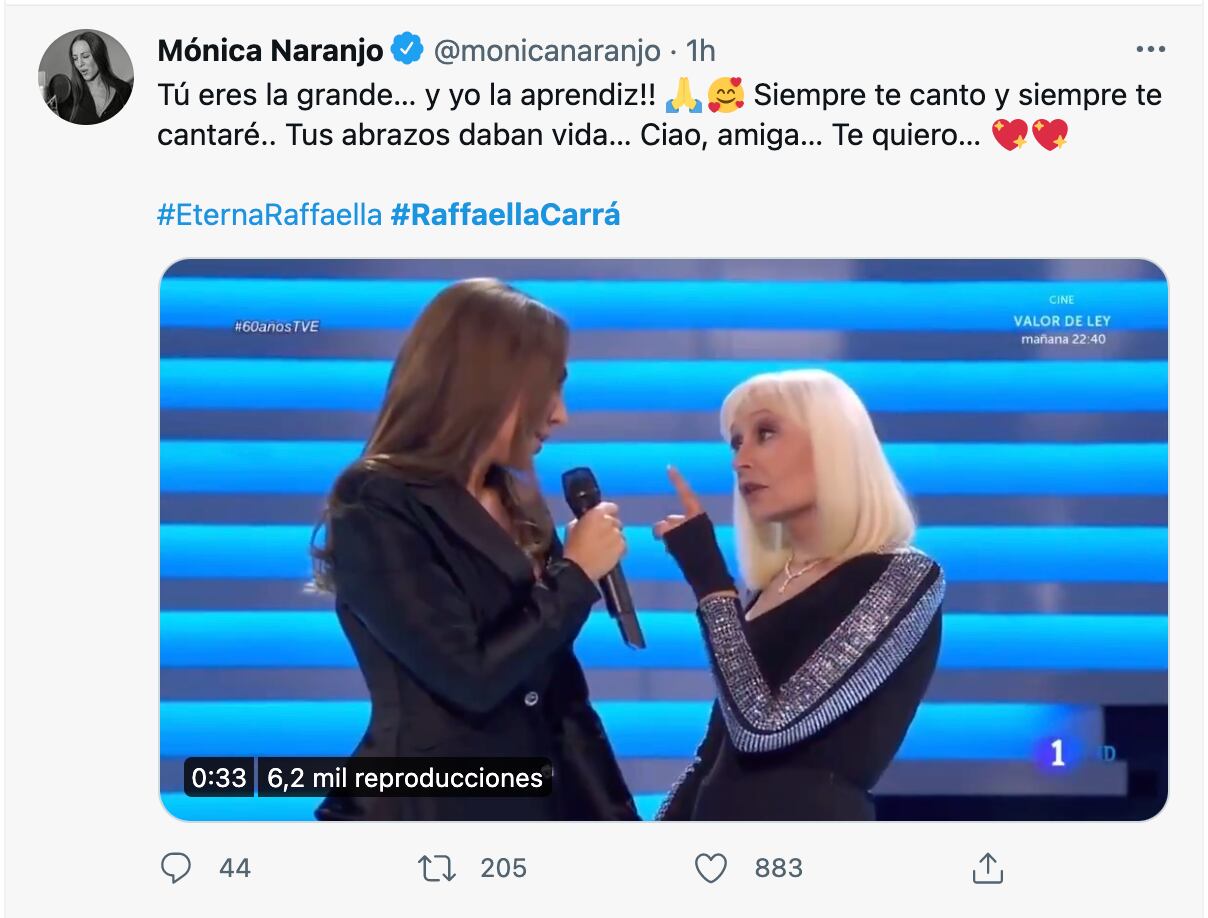Like the tweet with the heart icon
The width and height of the screenshot is (1208, 918).
coord(710,868)
